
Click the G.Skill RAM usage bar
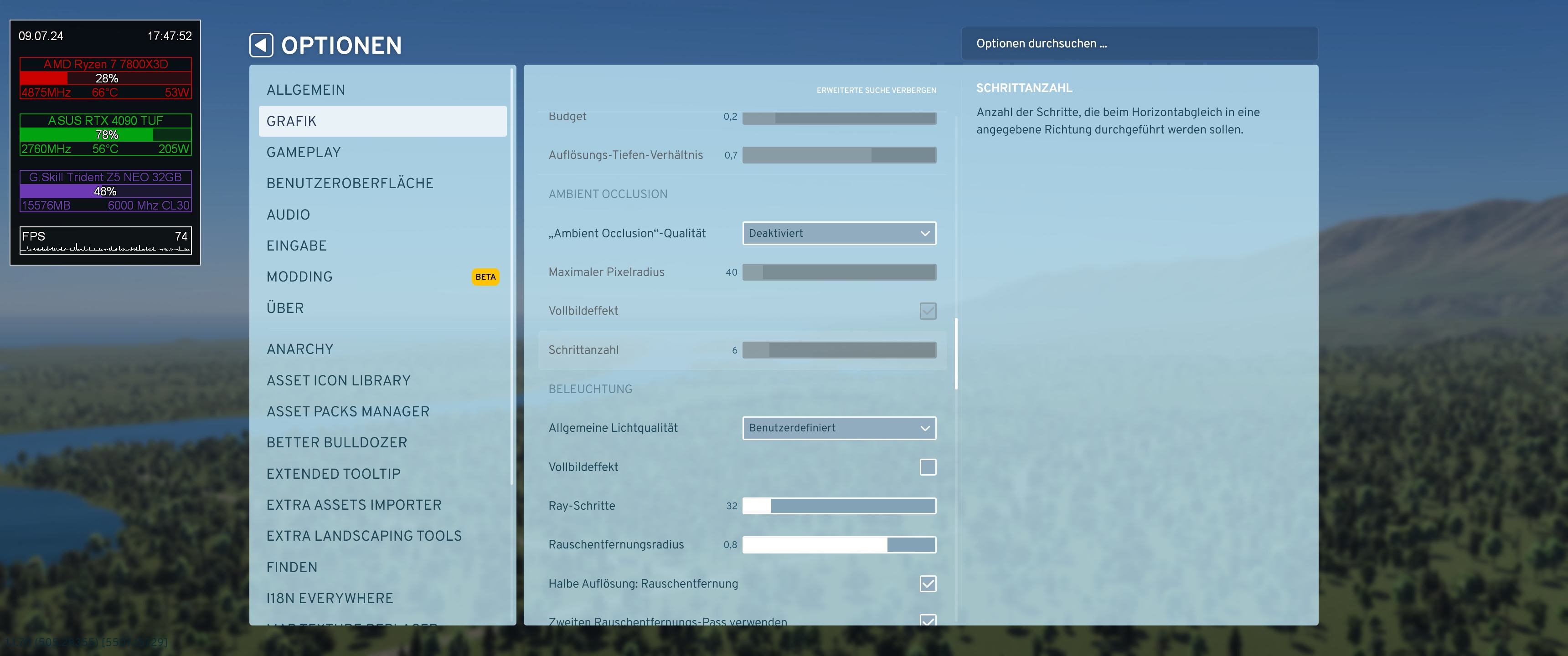[x=105, y=191]
